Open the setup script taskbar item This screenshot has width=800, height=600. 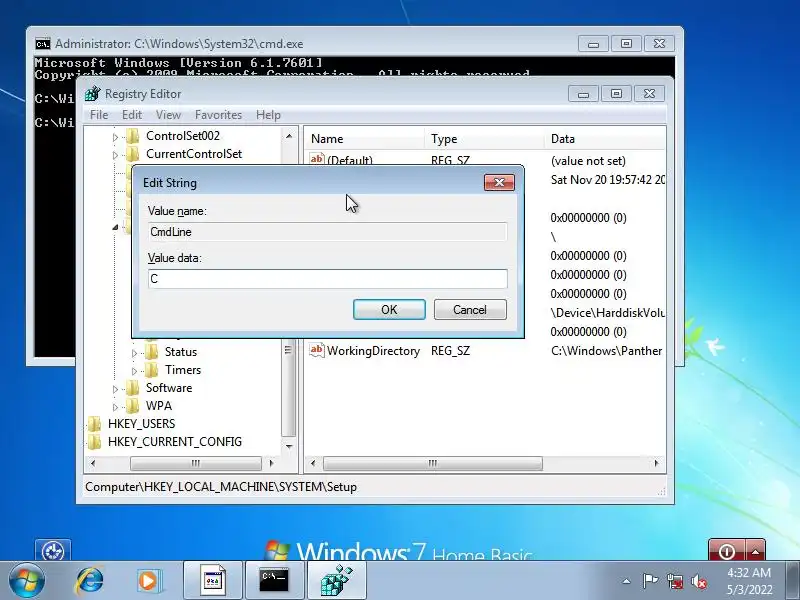pos(212,581)
